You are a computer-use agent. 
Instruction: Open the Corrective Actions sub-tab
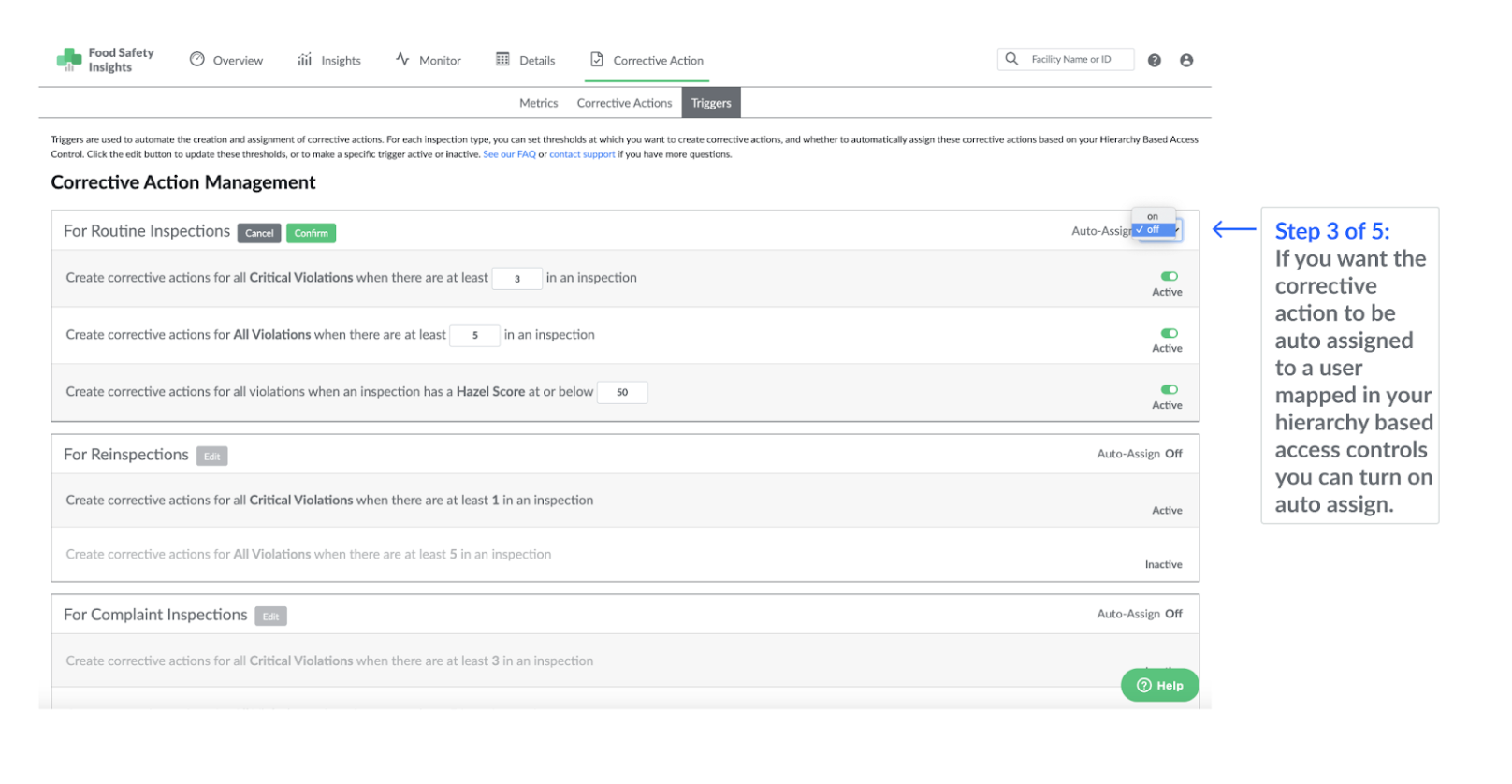[x=624, y=104]
